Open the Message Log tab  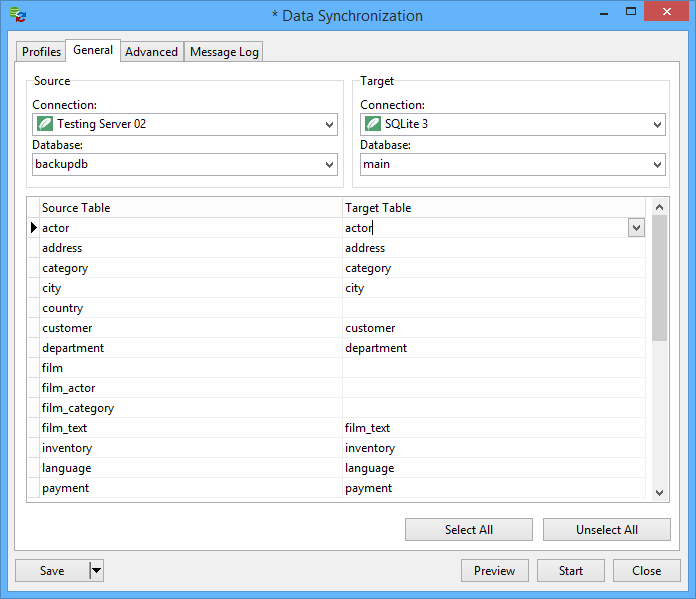tap(224, 52)
